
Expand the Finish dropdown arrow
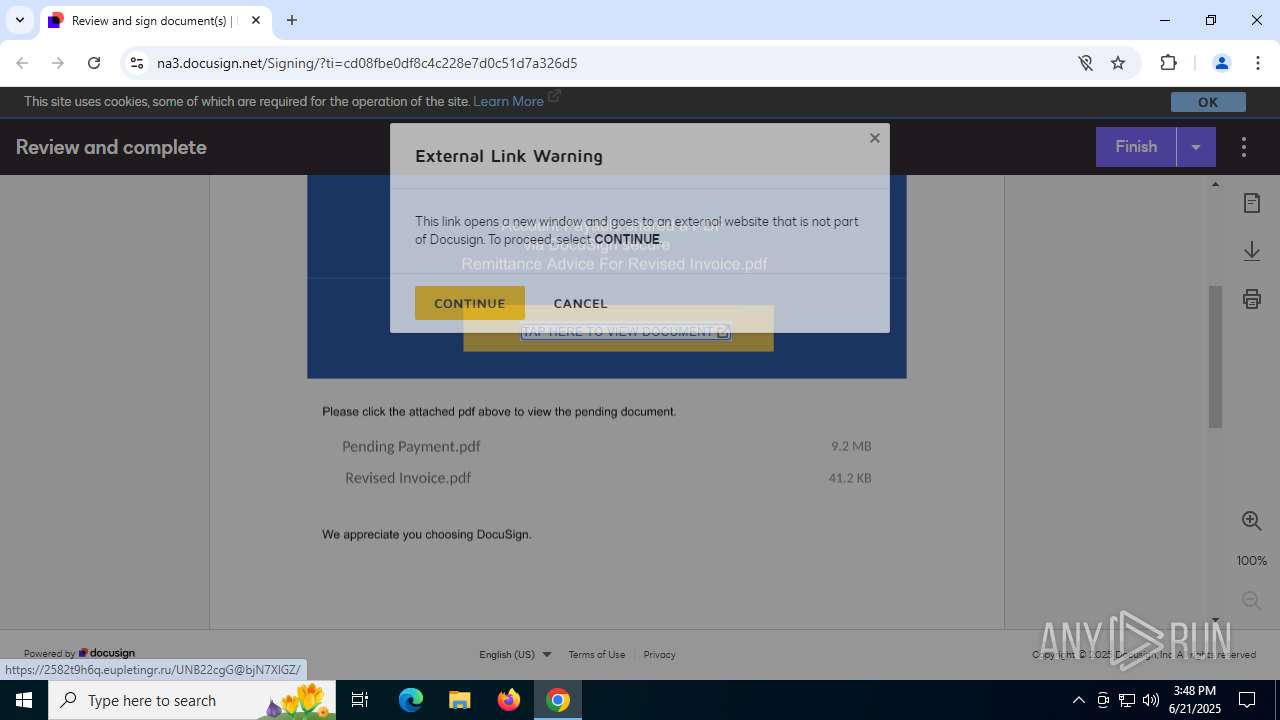point(1196,147)
